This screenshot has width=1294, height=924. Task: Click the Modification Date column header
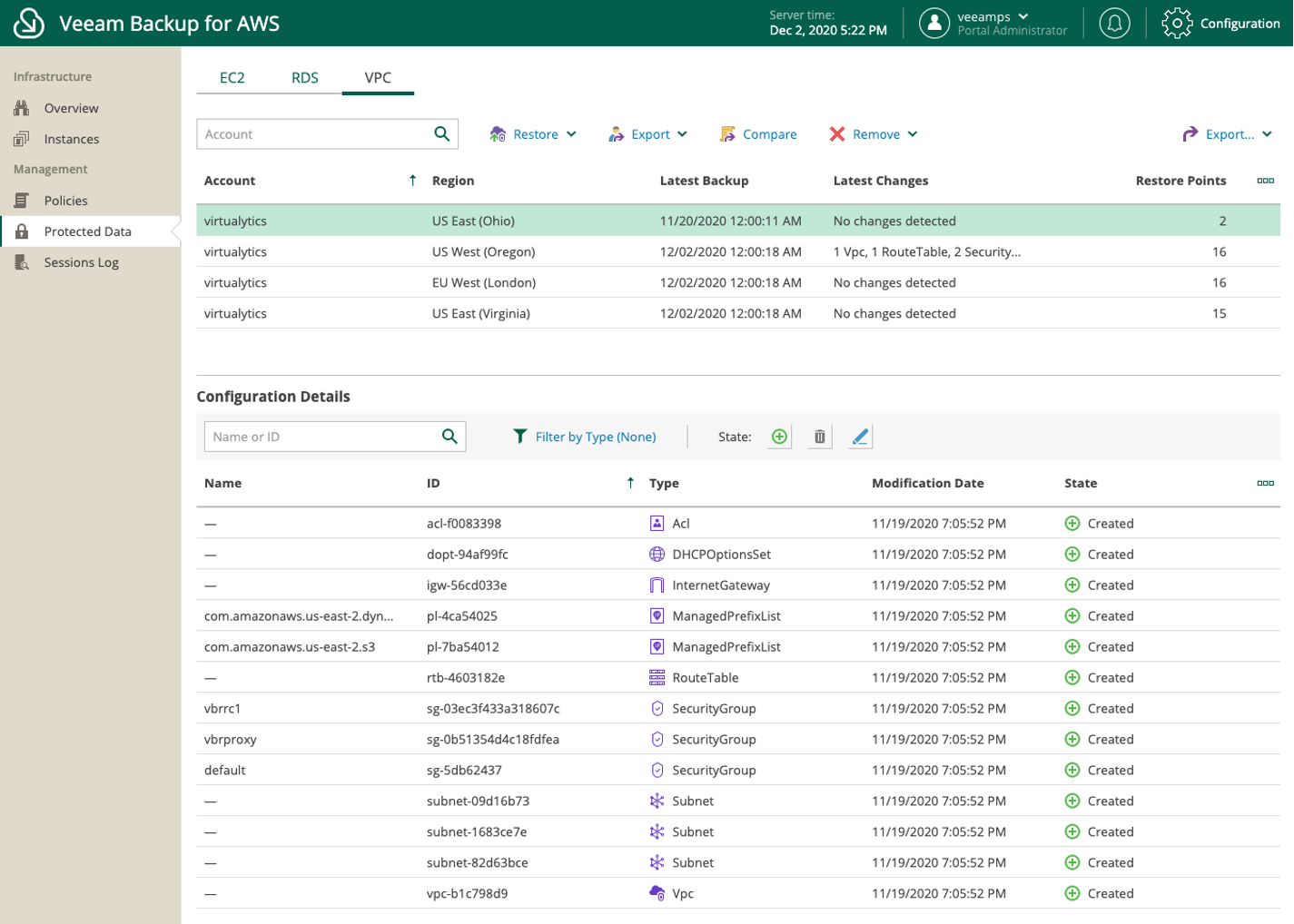click(x=928, y=483)
